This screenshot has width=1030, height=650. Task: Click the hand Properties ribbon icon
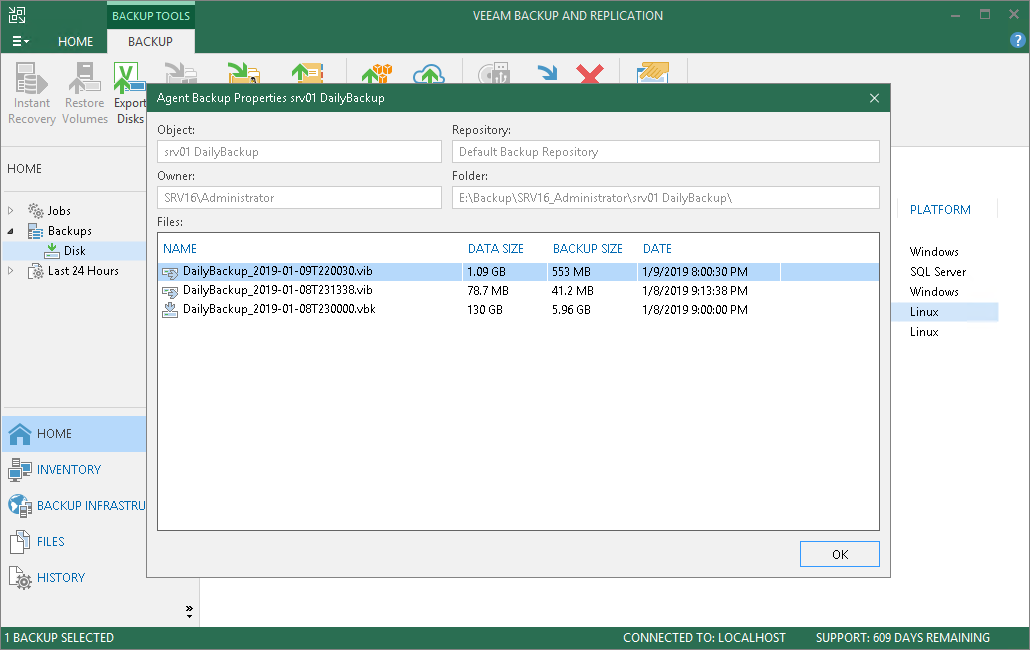point(653,72)
